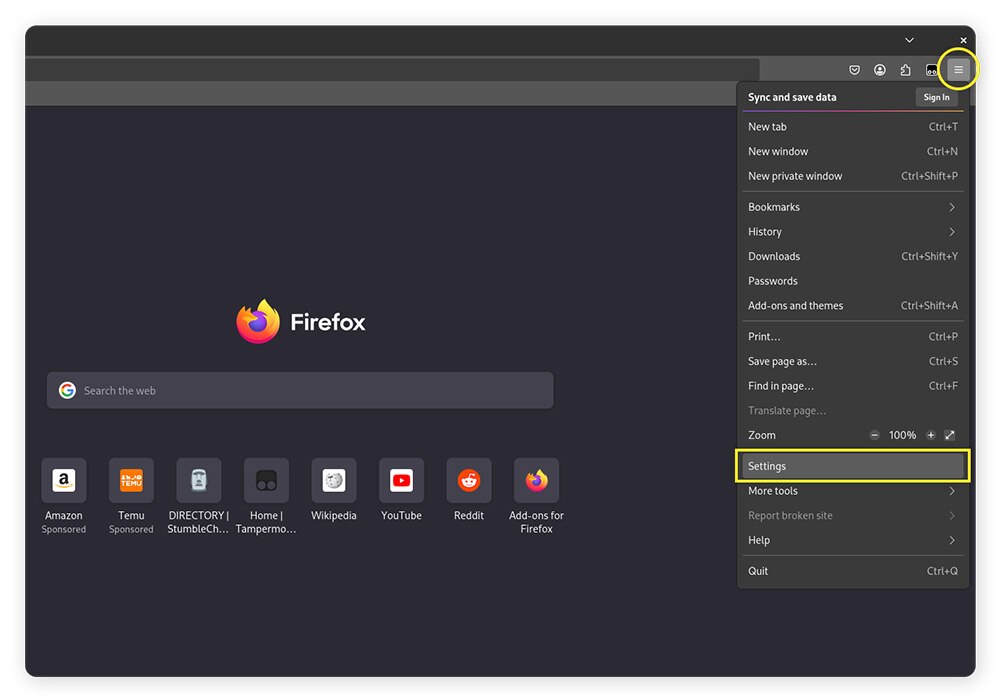Open Settings from the menu

[x=853, y=466]
